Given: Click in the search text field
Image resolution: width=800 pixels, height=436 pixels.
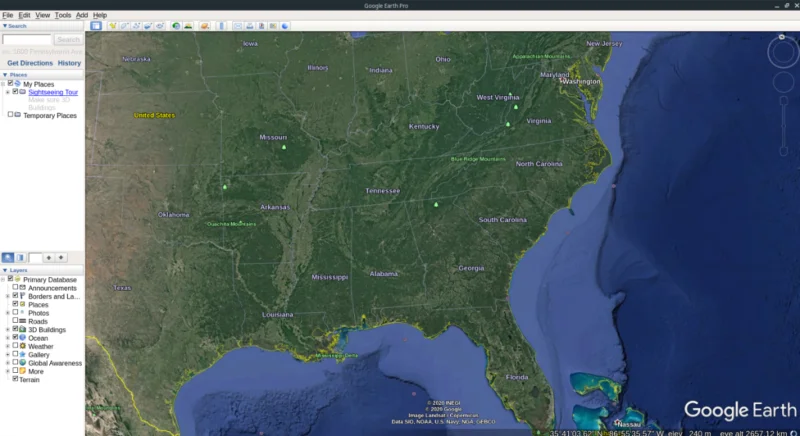Looking at the screenshot, I should (27, 39).
